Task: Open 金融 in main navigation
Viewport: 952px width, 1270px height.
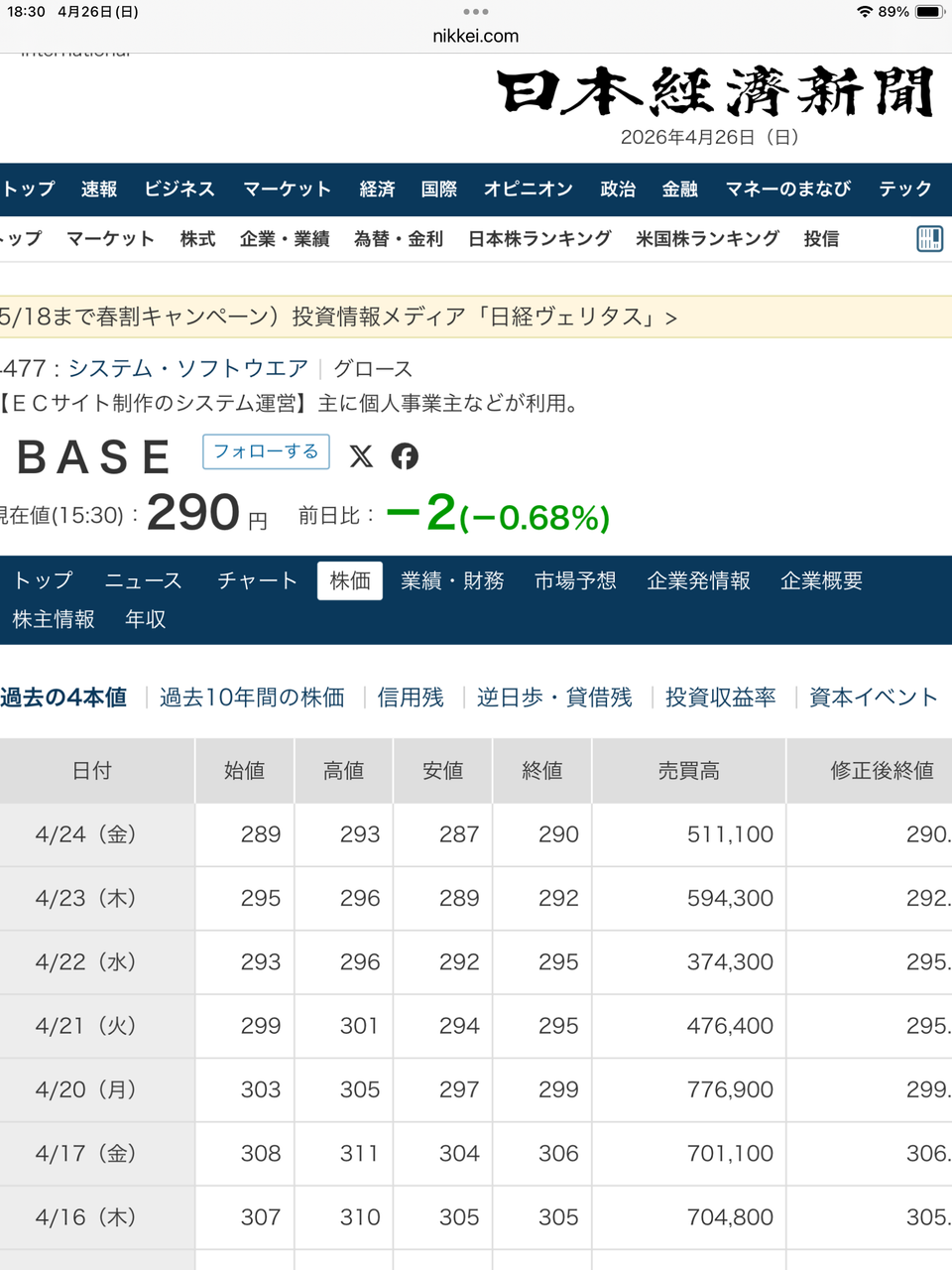Action: (x=679, y=189)
